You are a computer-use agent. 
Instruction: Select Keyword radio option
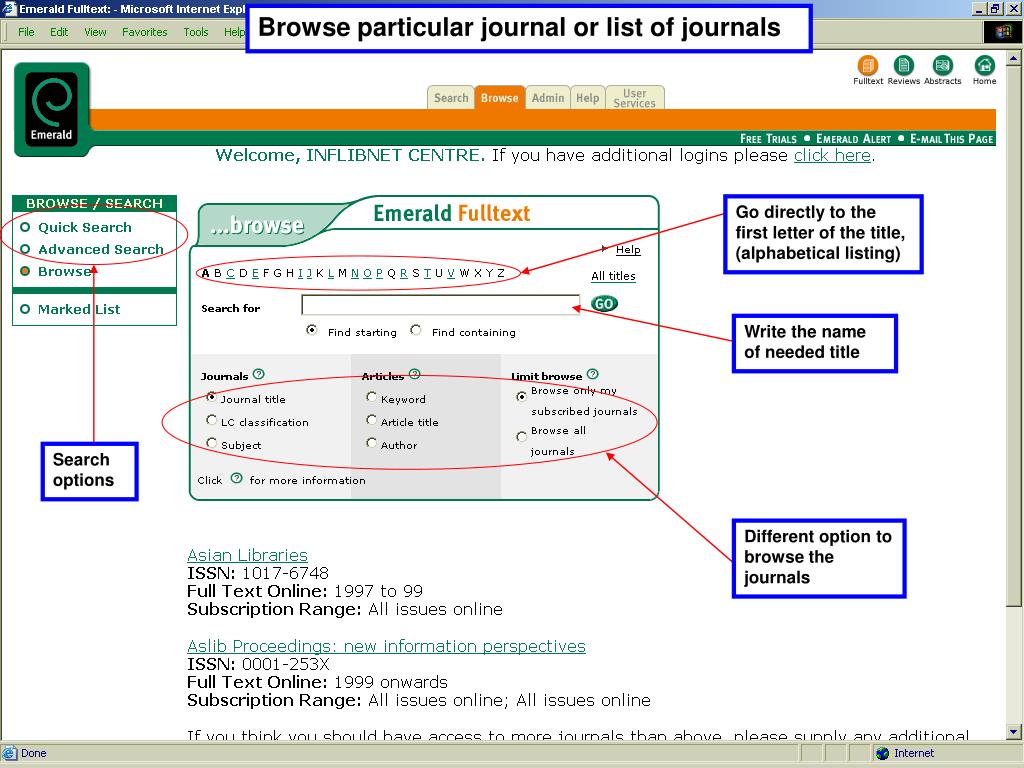click(371, 396)
